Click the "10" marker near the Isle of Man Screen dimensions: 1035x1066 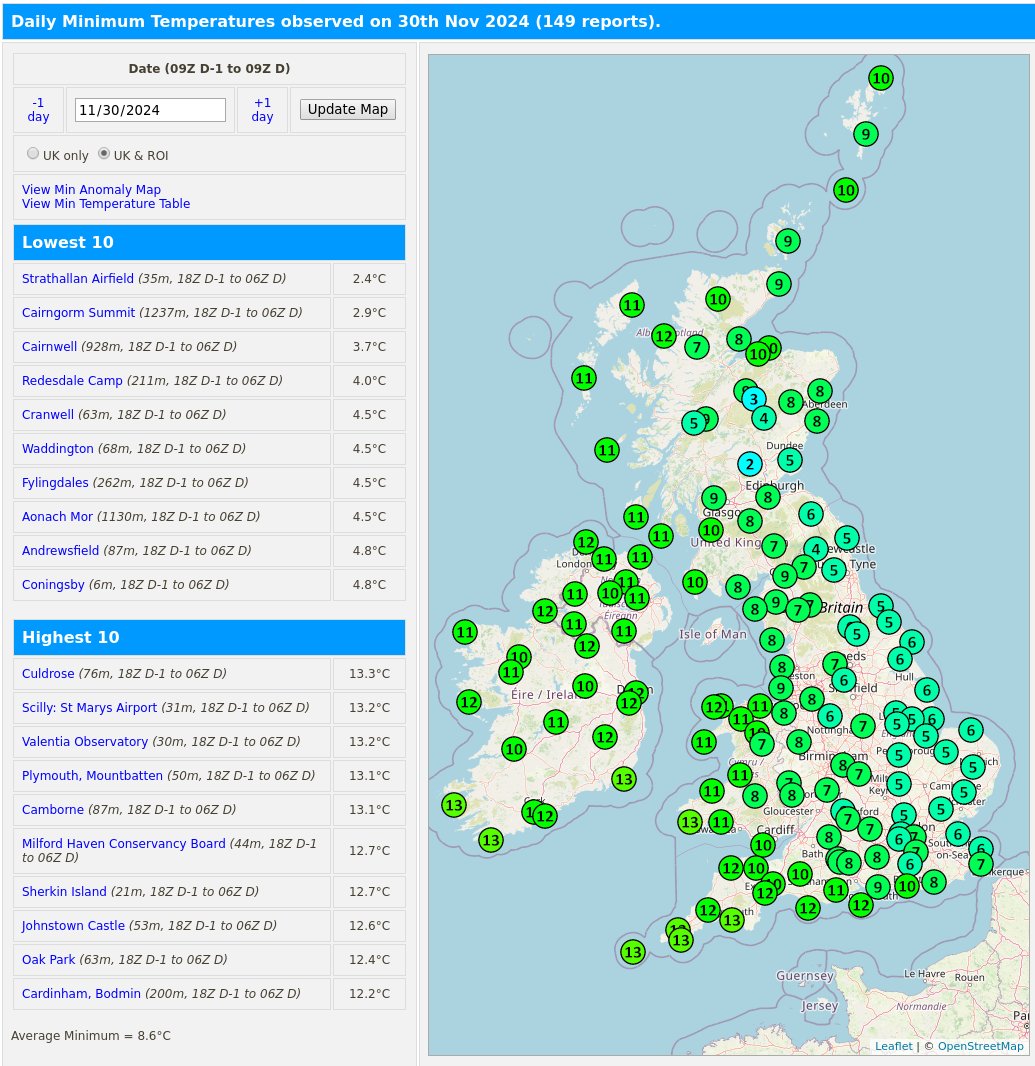tap(694, 581)
